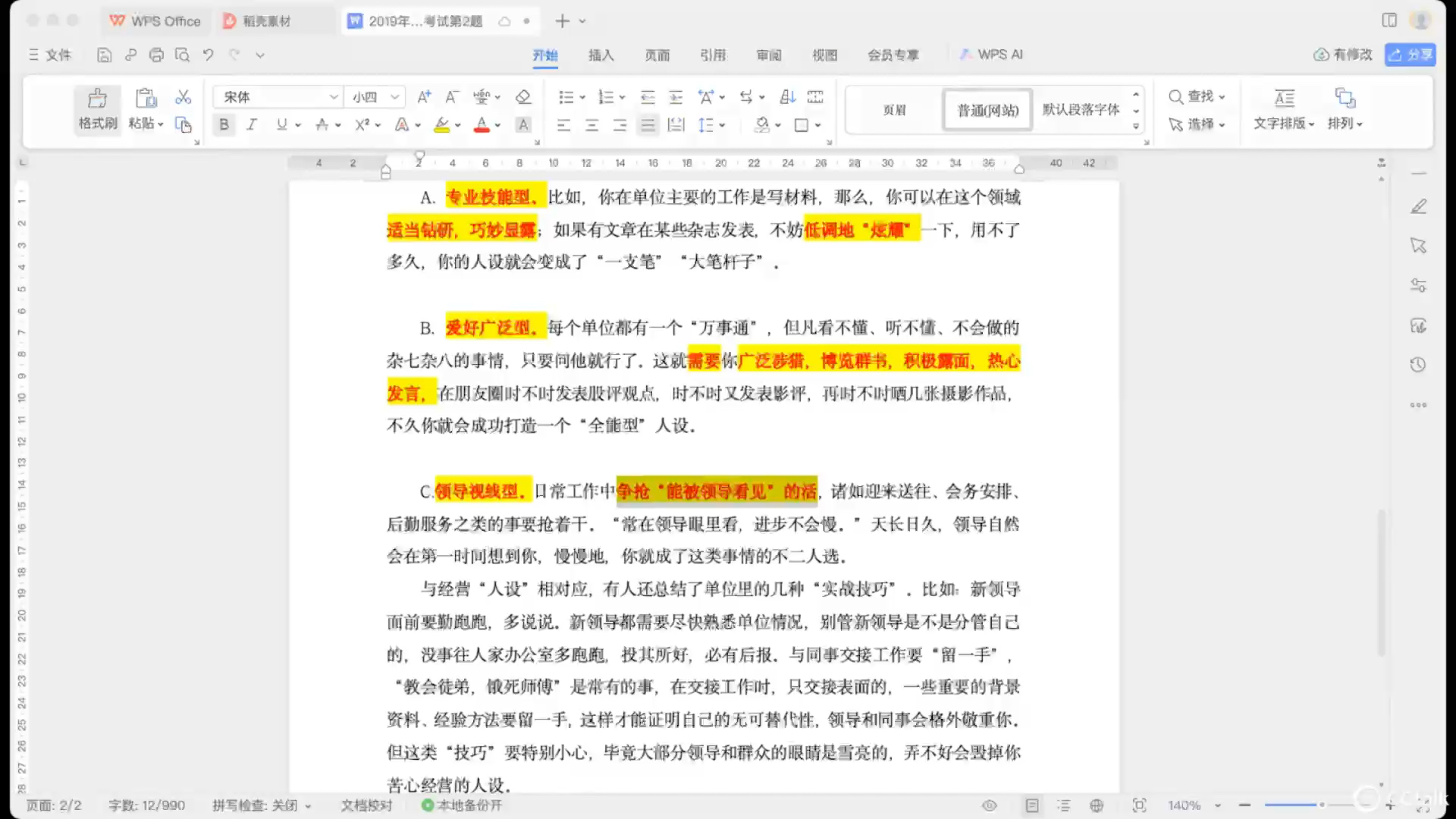
Task: Apply yellow text highlight color
Action: (x=441, y=124)
